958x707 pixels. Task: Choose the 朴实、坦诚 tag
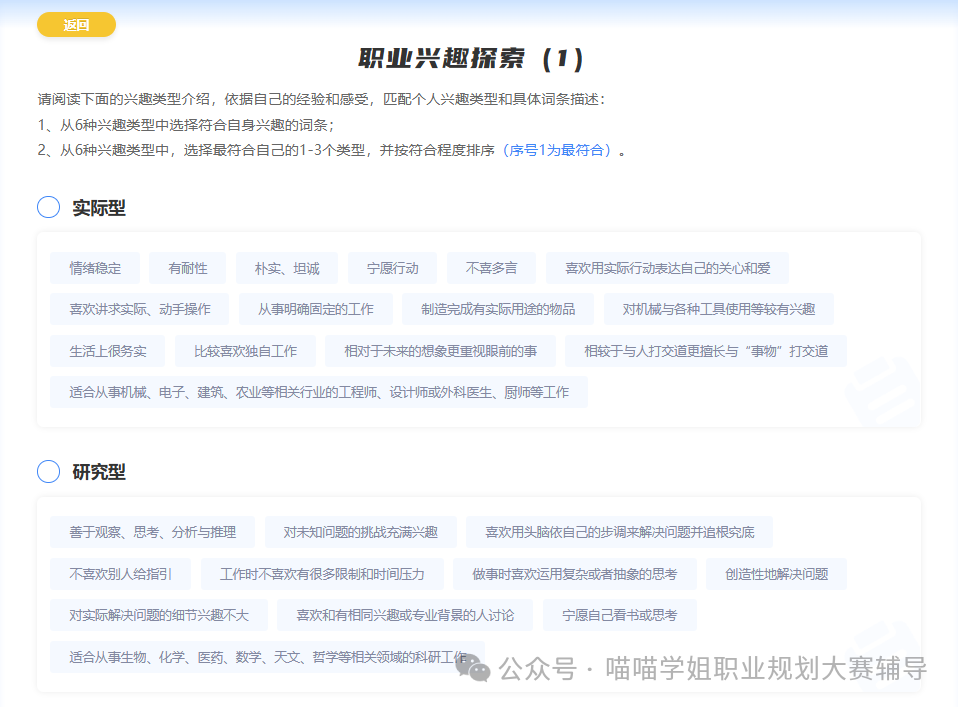coord(287,268)
